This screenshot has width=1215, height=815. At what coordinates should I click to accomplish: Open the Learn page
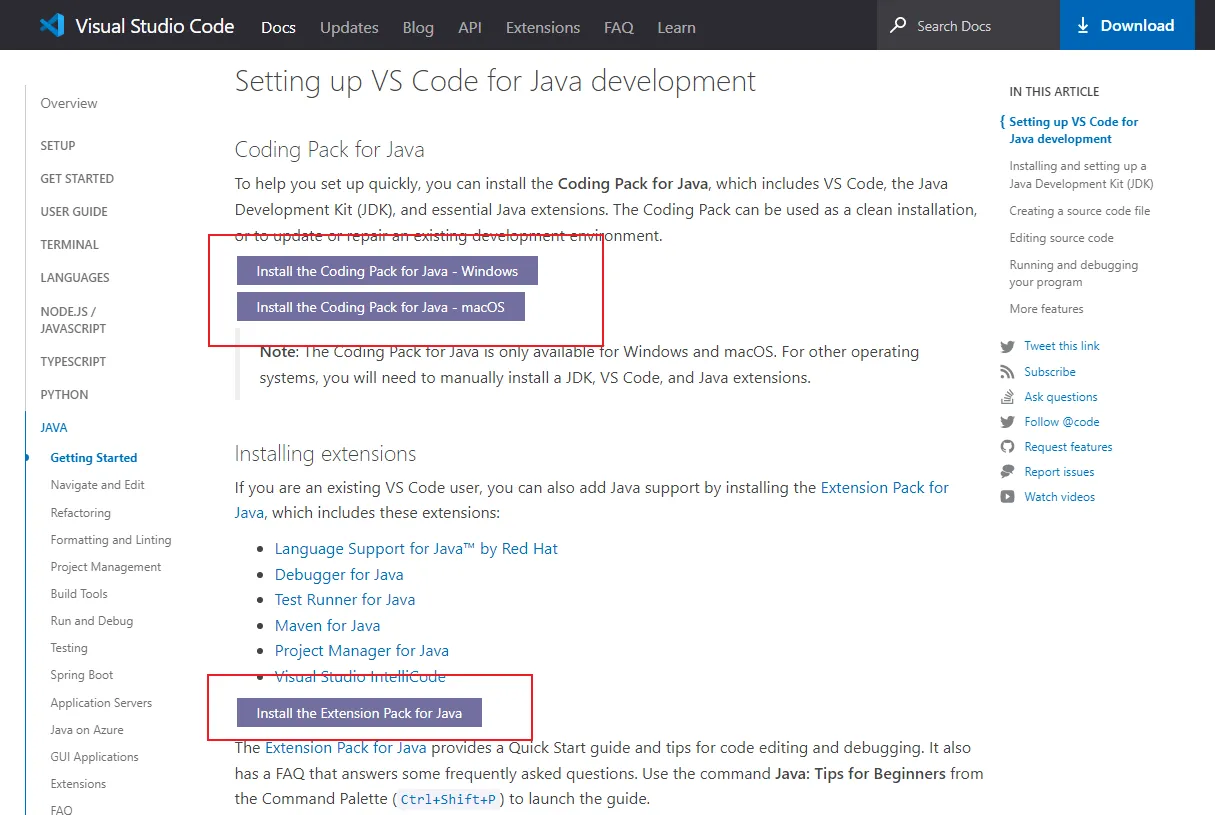pos(676,27)
